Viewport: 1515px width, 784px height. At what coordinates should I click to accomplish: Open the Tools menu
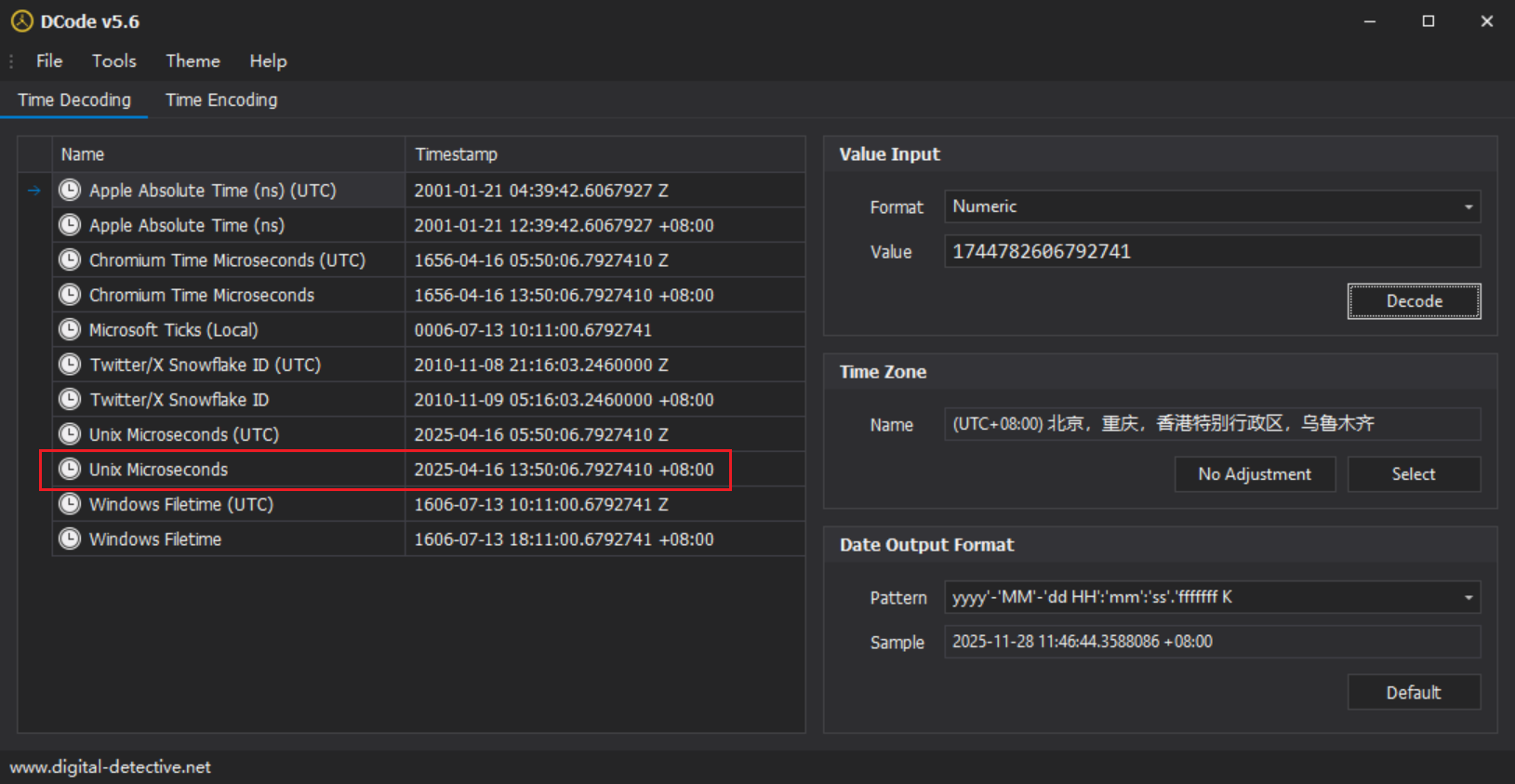[113, 61]
